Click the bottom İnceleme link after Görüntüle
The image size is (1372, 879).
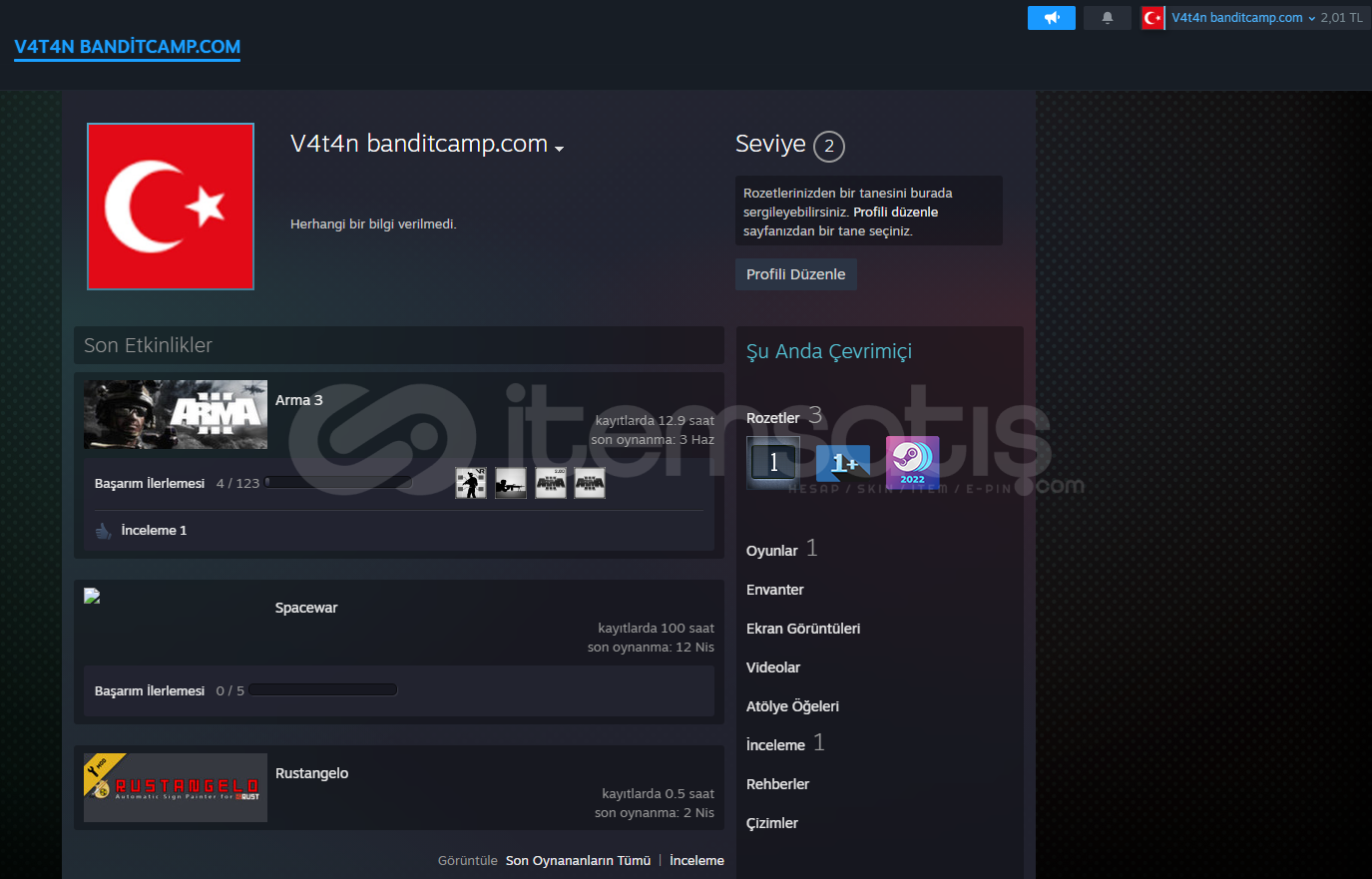(696, 861)
